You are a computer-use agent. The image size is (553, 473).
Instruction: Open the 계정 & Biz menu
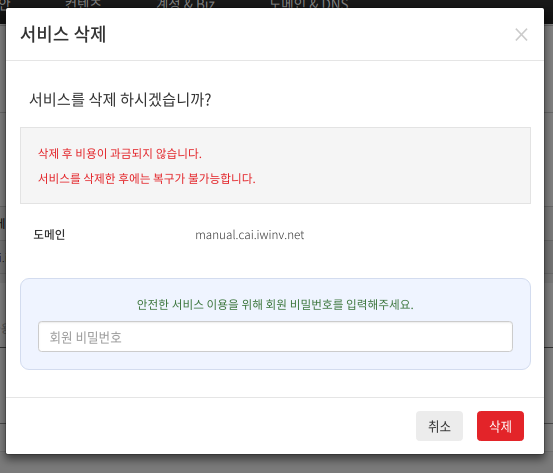[x=186, y=4]
